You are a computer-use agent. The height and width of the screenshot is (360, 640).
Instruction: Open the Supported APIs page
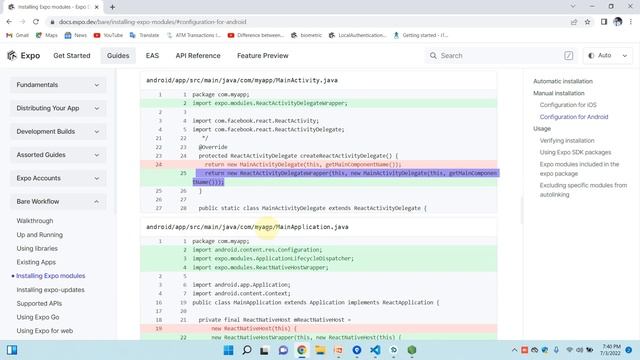click(39, 303)
